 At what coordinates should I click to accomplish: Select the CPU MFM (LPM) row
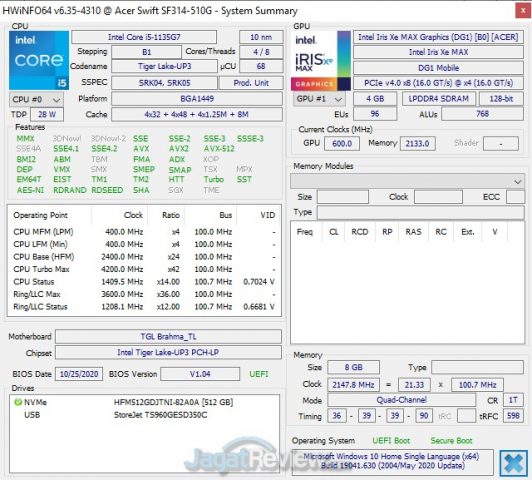[144, 232]
